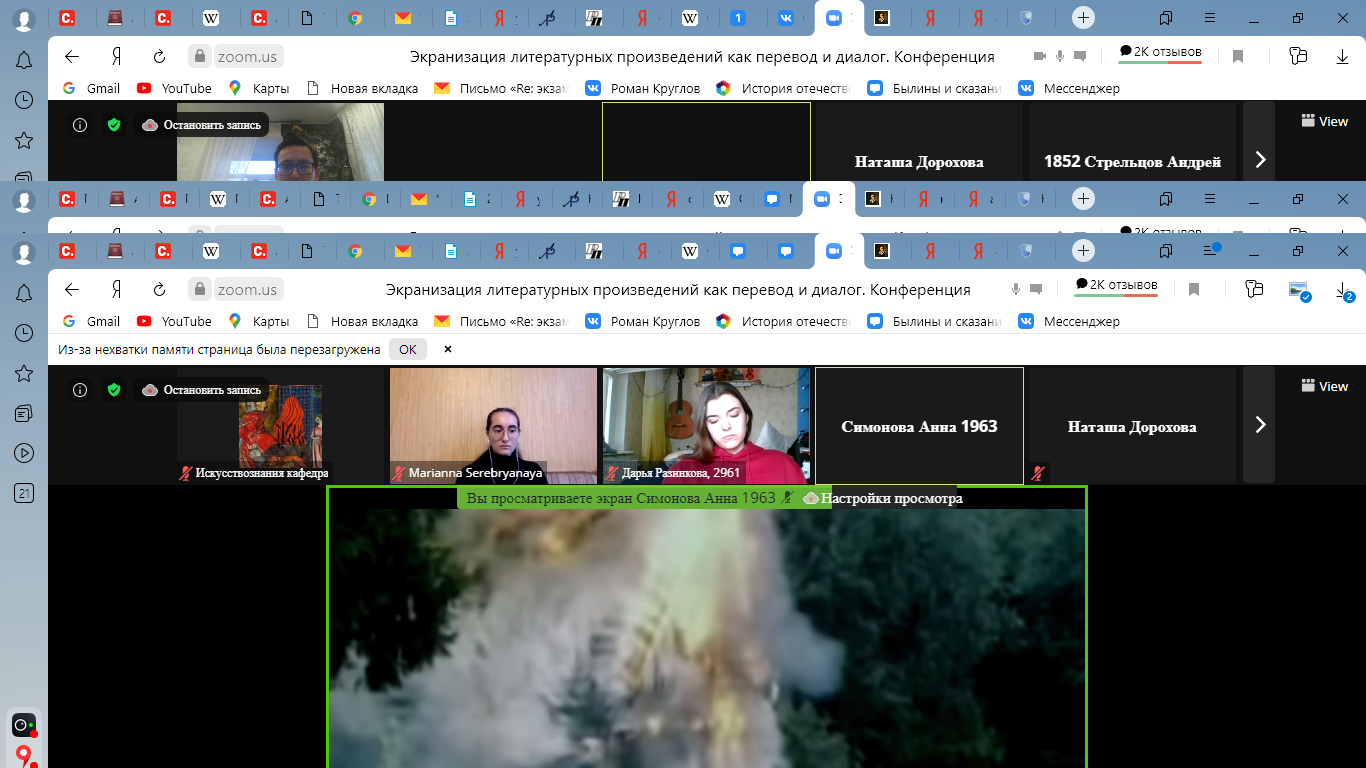Open Письмо «Re: экзам bookmark, front window

coord(501,321)
